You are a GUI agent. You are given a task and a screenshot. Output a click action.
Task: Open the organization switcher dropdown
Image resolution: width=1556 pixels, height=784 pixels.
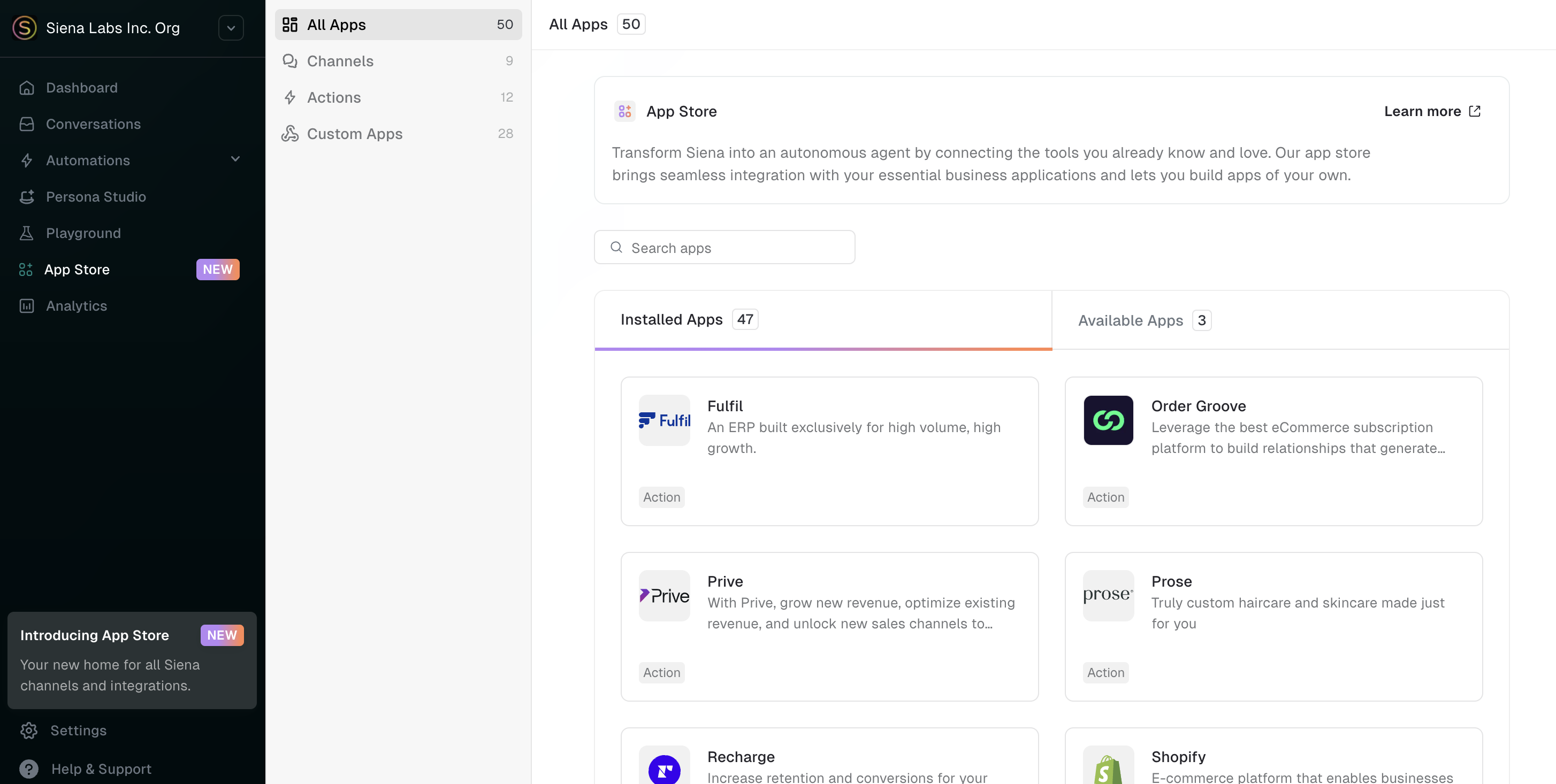231,28
